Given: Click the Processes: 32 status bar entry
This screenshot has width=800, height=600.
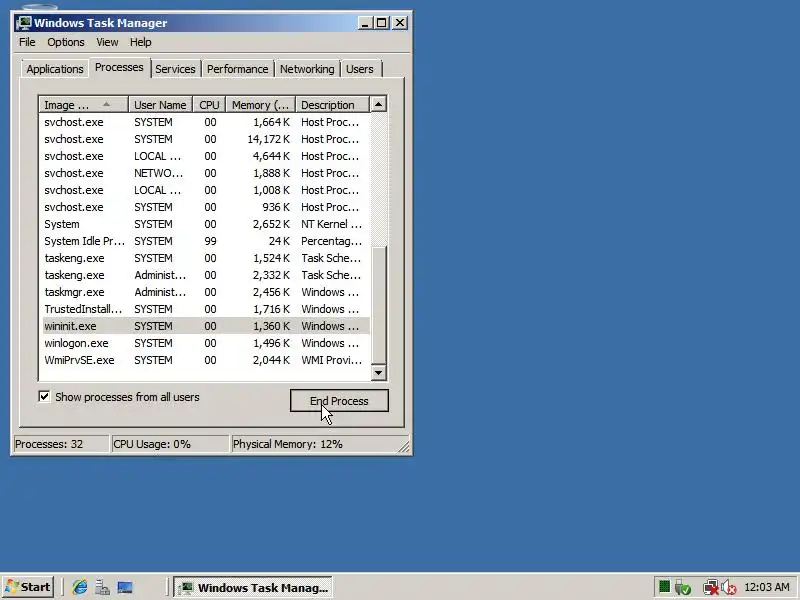Looking at the screenshot, I should point(61,444).
